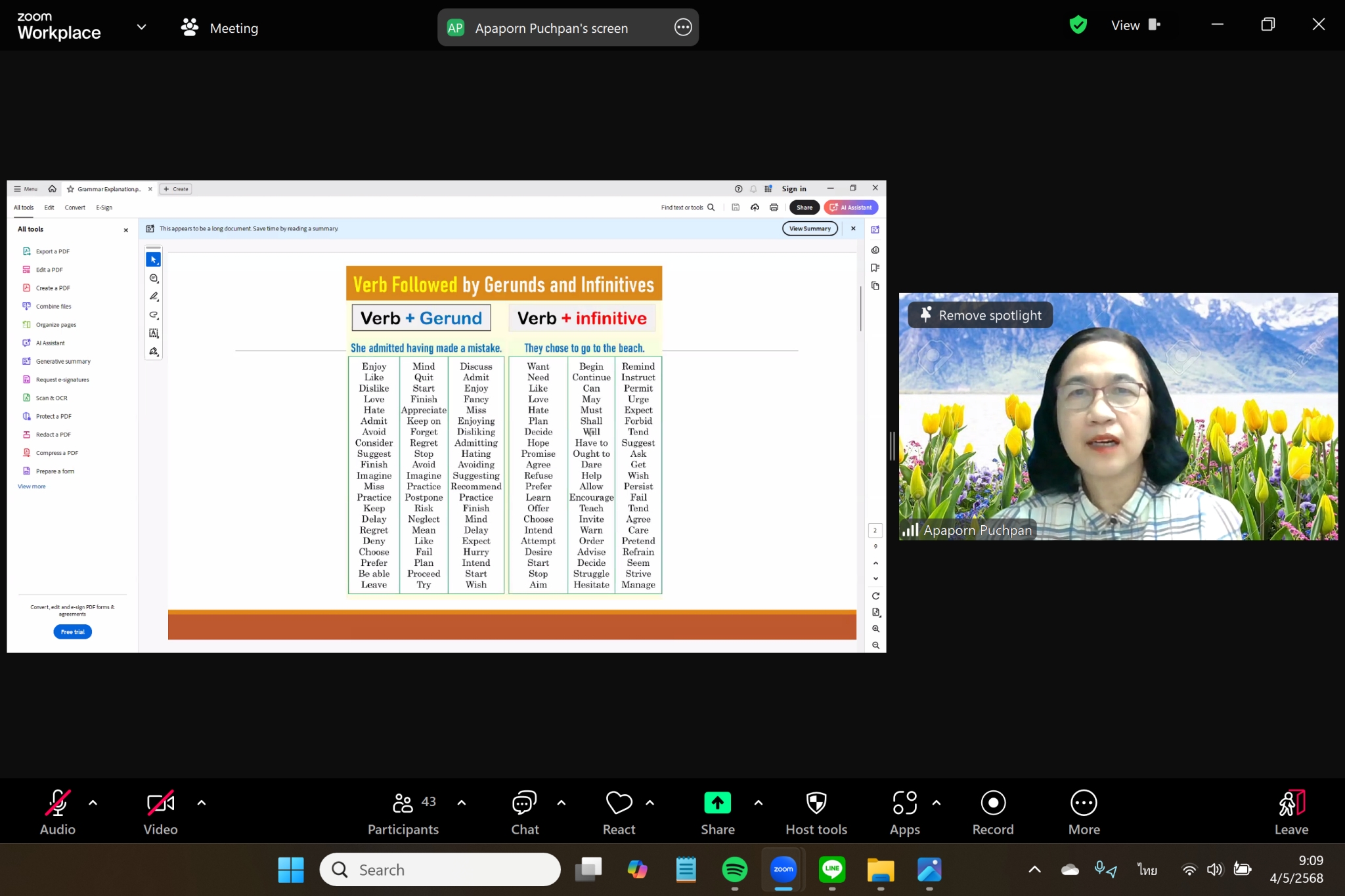The height and width of the screenshot is (896, 1345).
Task: Select Redact a PDF tool
Action: [47, 435]
